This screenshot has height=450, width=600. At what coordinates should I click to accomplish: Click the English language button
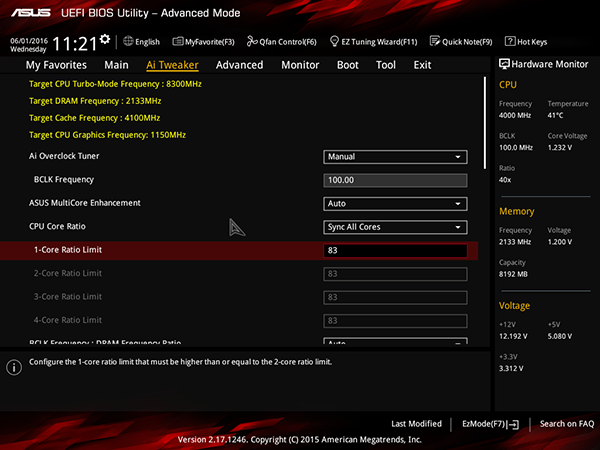click(x=141, y=41)
